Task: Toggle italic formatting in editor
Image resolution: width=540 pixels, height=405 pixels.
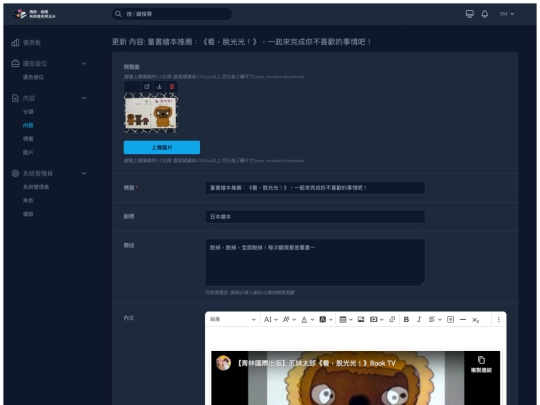Action: (419, 320)
